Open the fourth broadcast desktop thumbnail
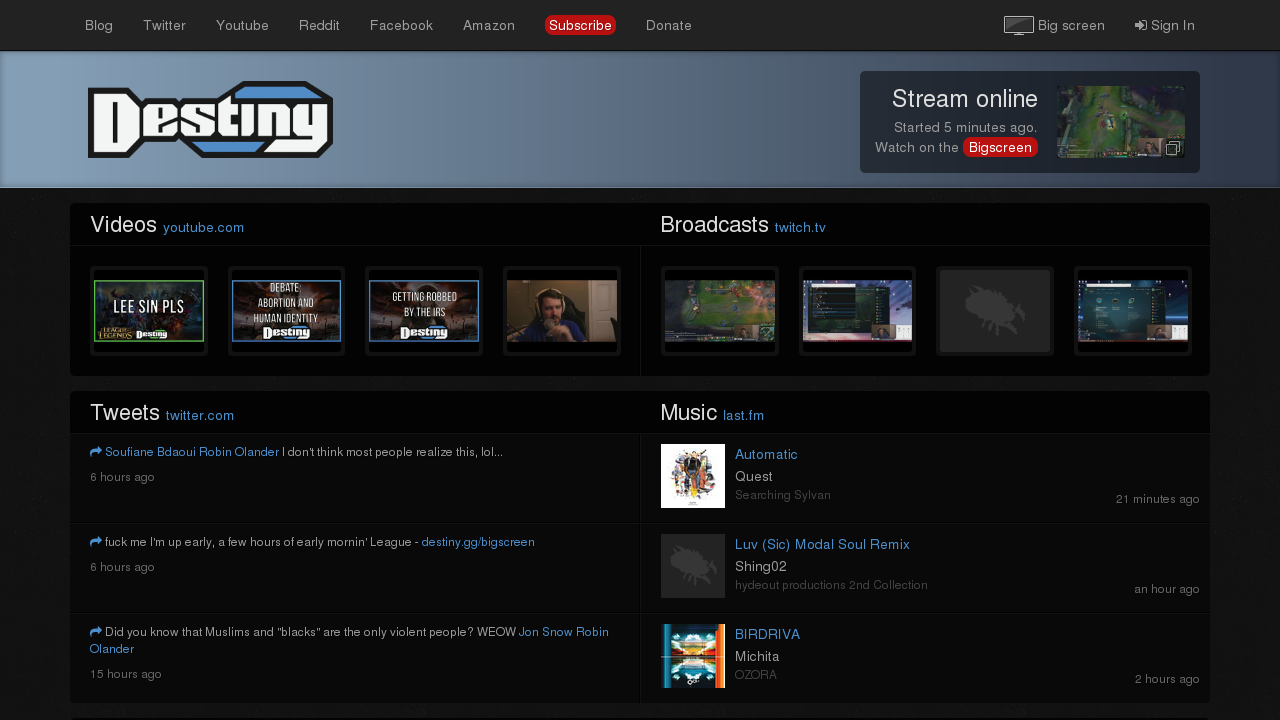Screen dimensions: 1280x720 pos(1133,311)
